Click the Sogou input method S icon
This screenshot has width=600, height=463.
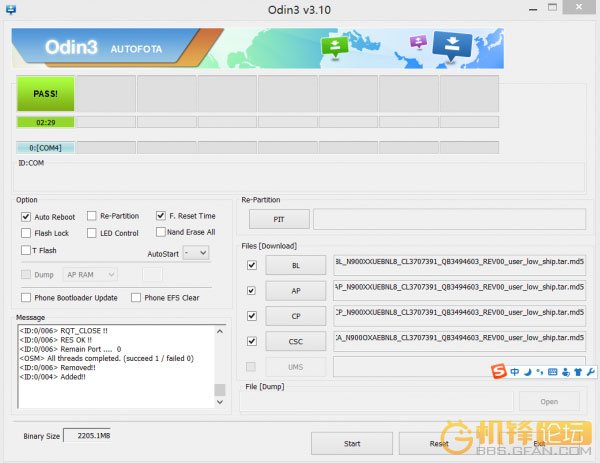coord(499,371)
